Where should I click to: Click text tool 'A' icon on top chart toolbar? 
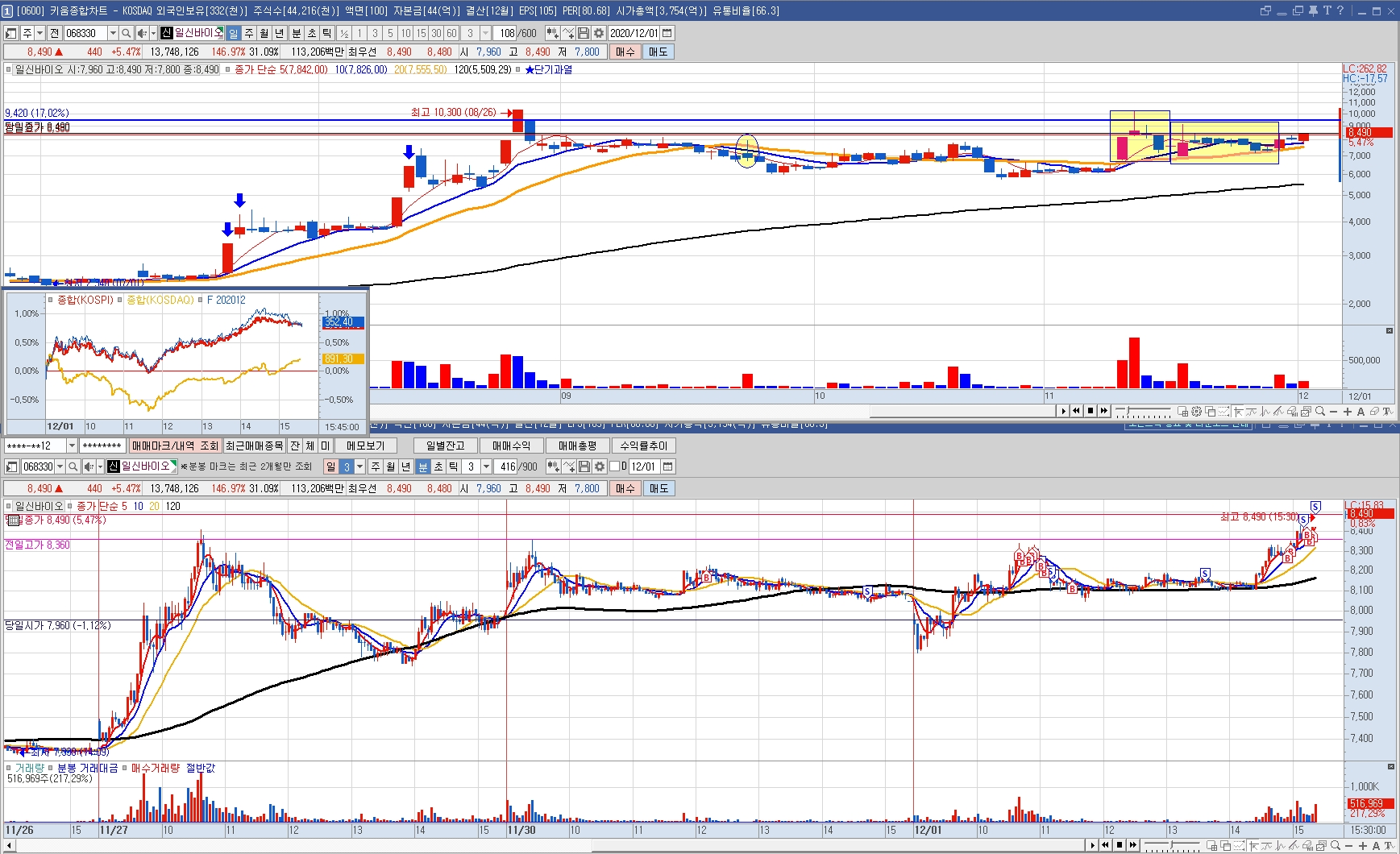coord(1361,411)
